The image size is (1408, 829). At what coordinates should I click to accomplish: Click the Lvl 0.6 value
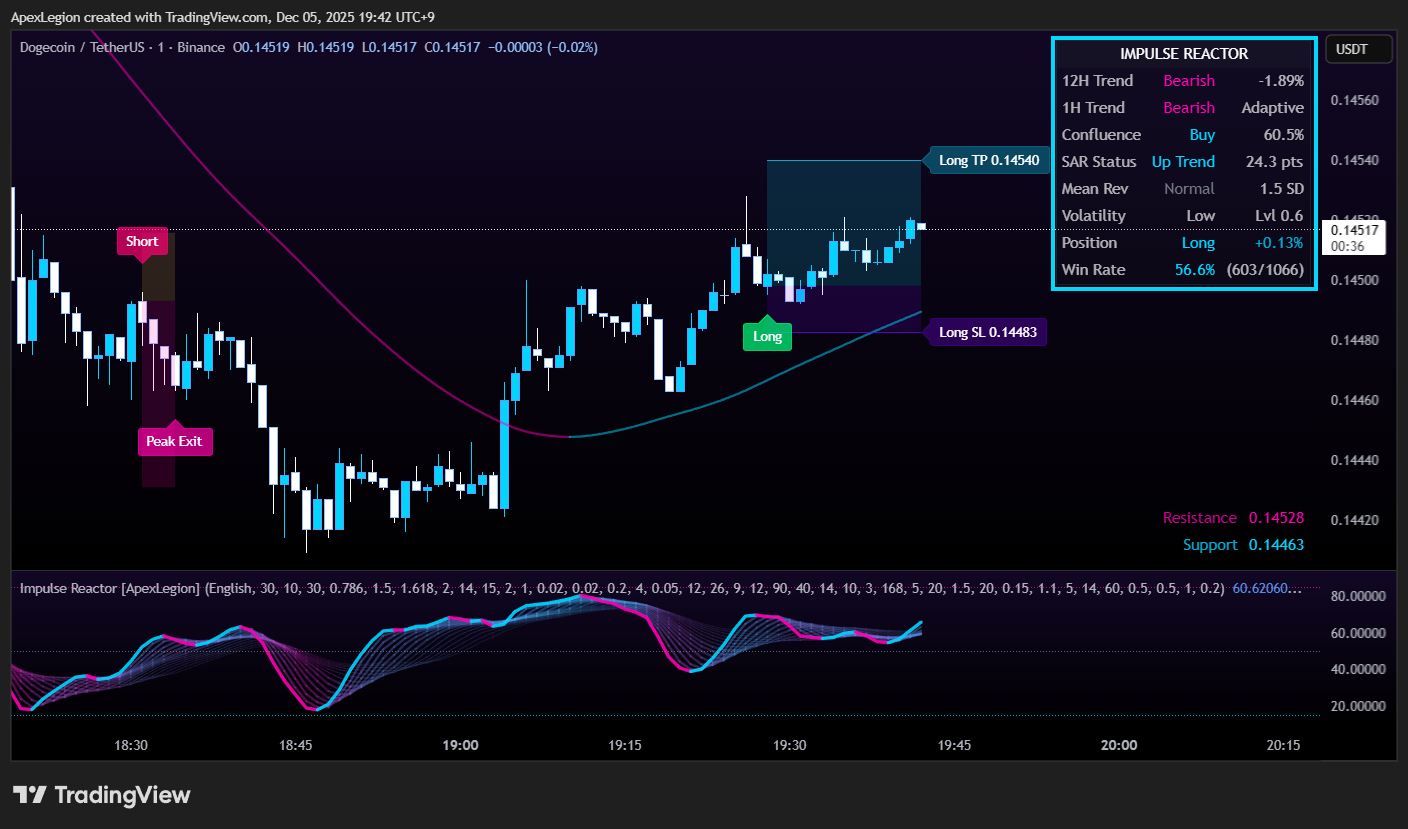click(1279, 216)
